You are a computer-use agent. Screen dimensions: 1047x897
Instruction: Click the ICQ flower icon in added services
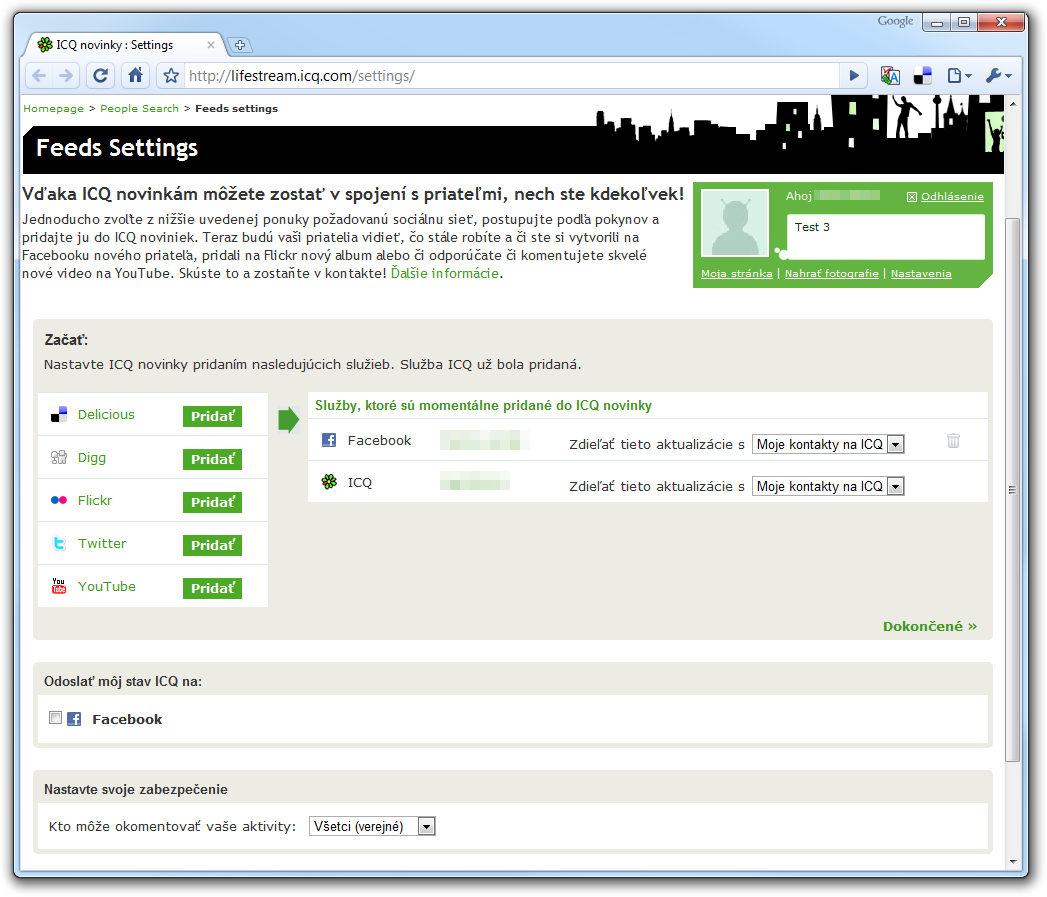(x=329, y=482)
